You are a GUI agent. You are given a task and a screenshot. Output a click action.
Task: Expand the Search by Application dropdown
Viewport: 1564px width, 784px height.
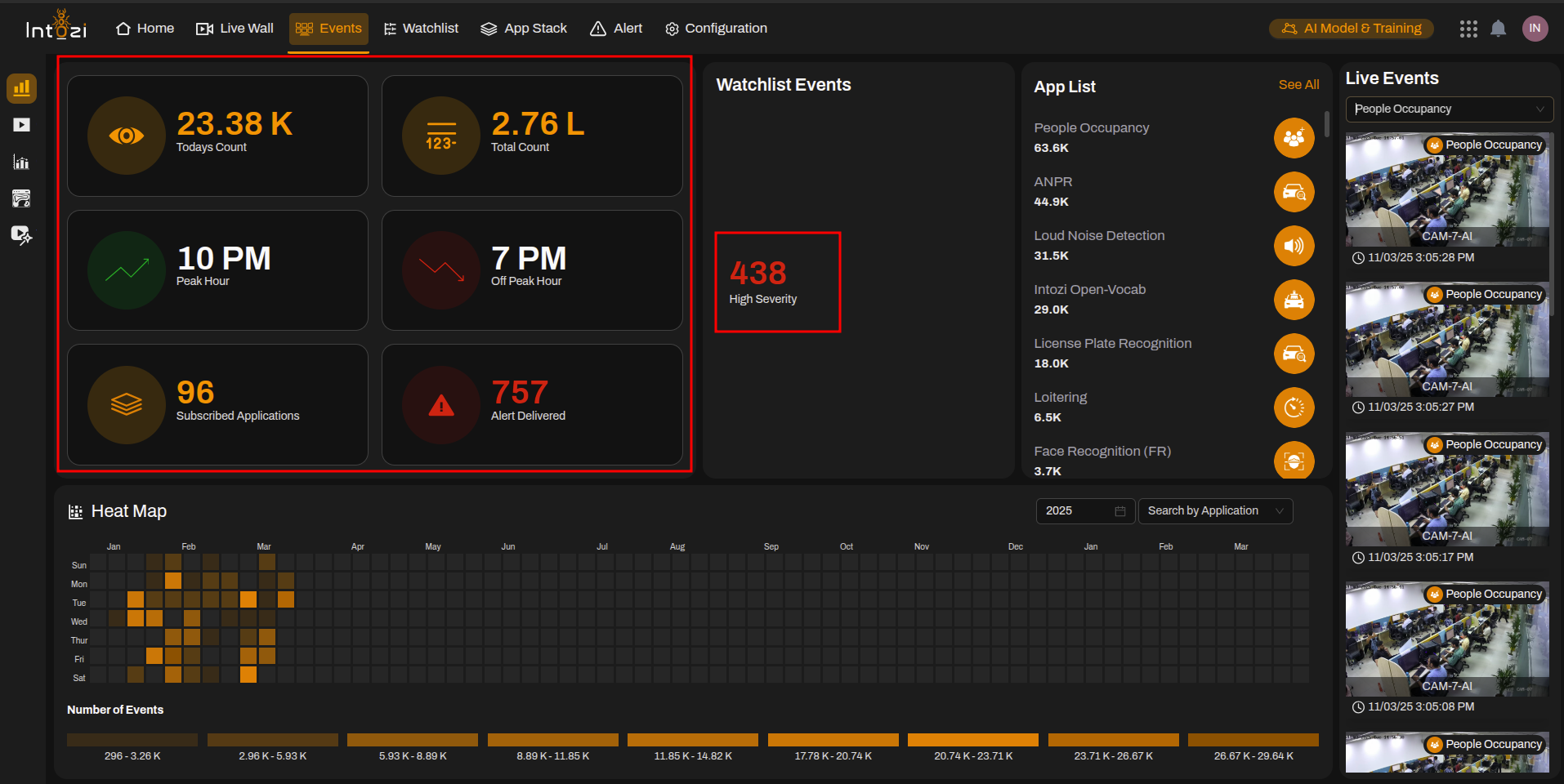1215,510
